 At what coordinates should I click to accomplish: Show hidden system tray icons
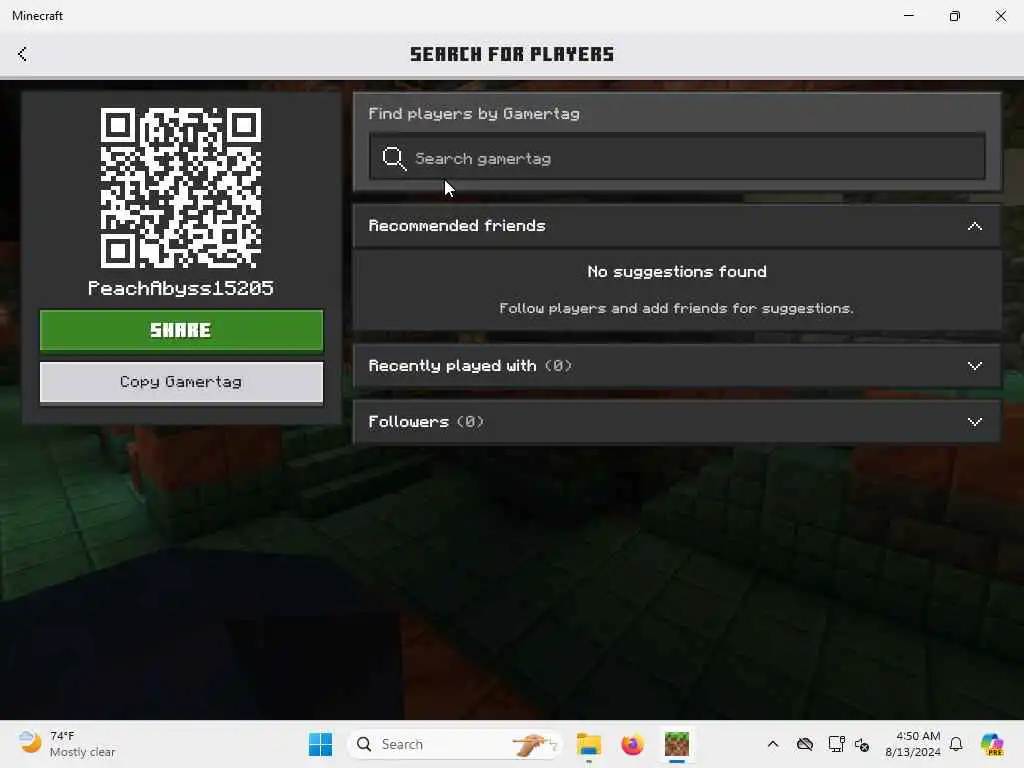pyautogui.click(x=773, y=744)
